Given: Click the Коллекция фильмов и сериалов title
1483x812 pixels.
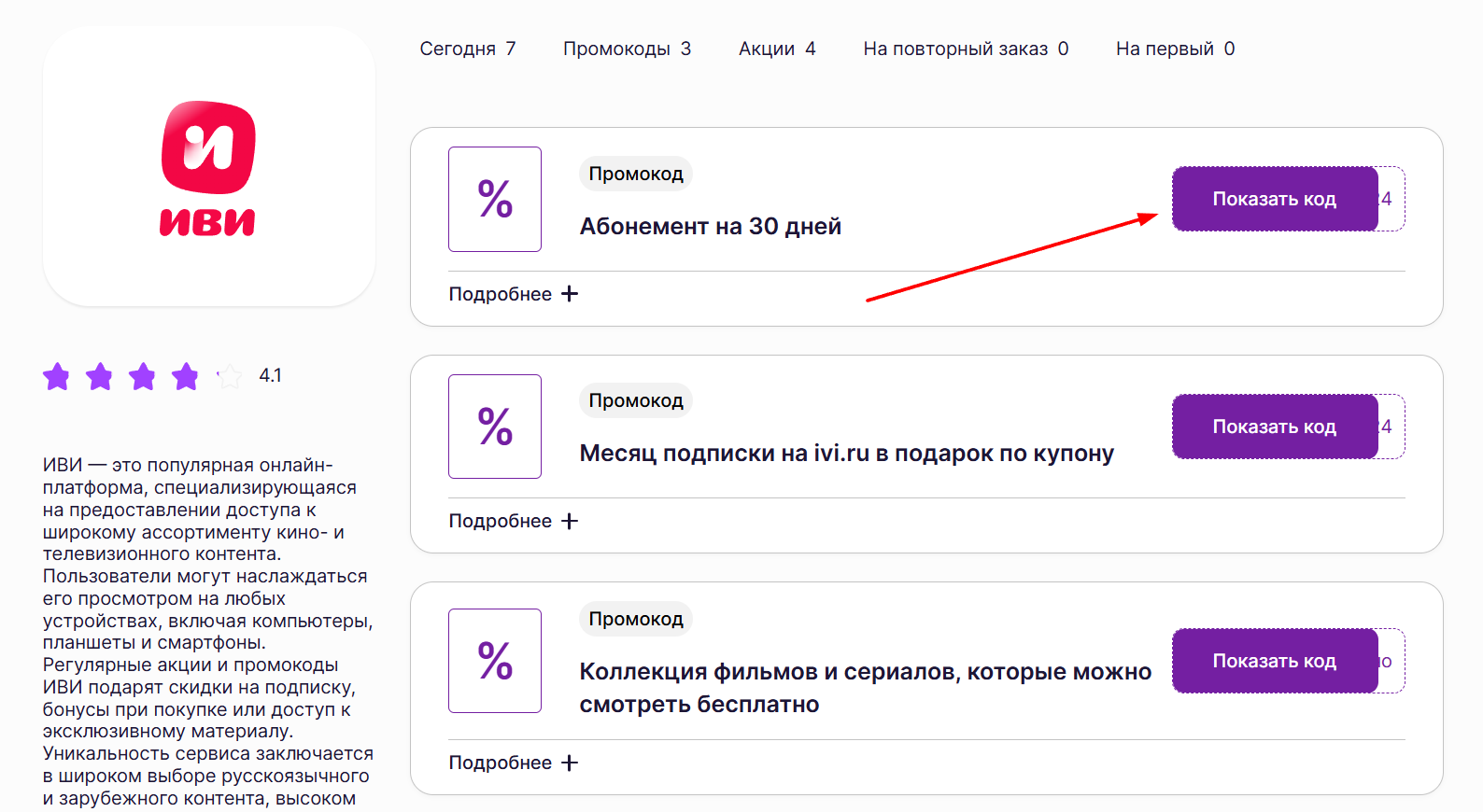Looking at the screenshot, I should (x=866, y=688).
